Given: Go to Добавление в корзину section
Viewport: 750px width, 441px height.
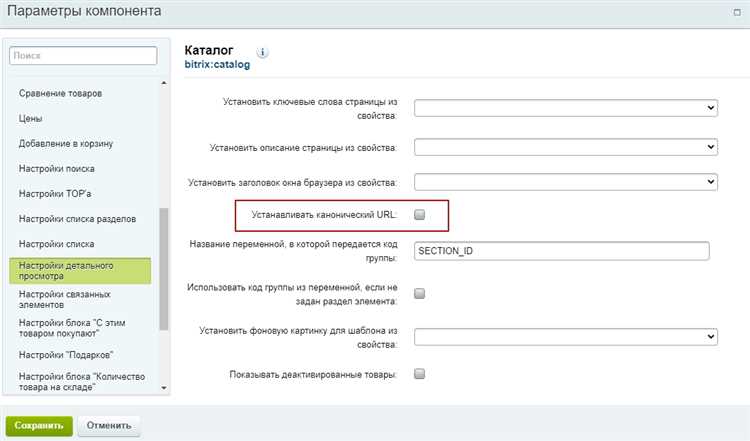Looking at the screenshot, I should [x=66, y=143].
